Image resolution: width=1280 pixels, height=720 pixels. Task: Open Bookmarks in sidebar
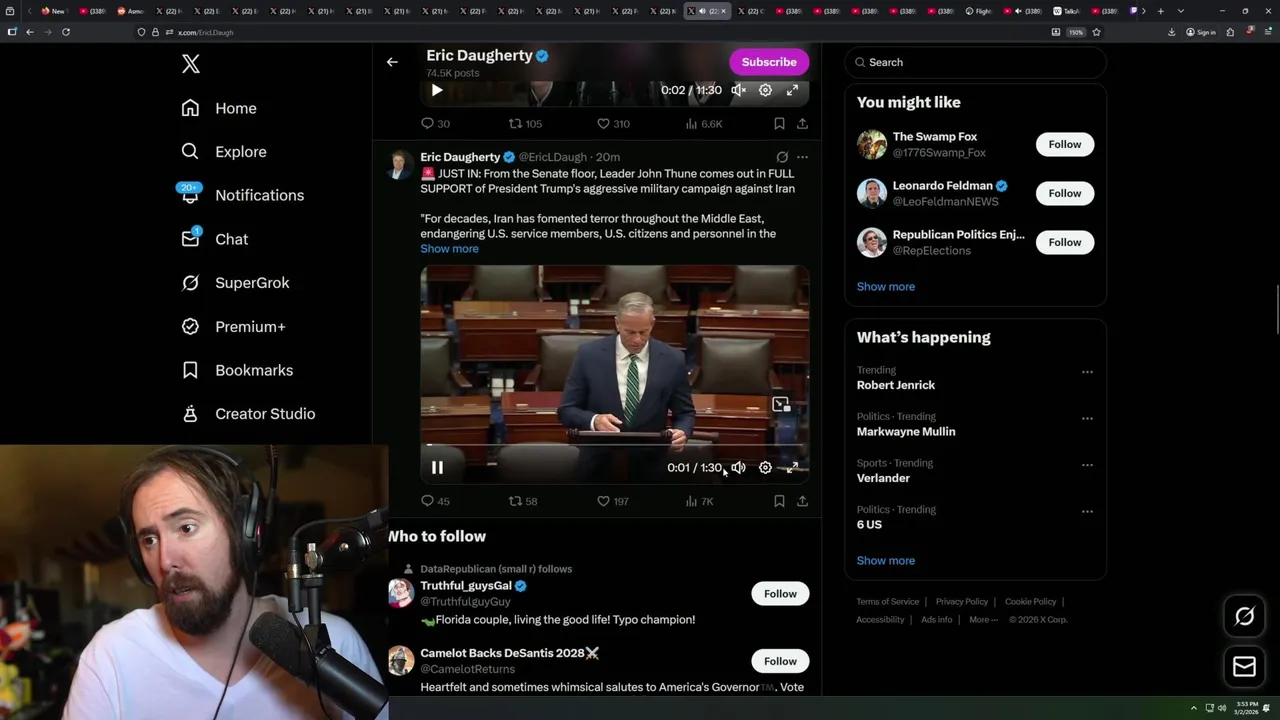pos(238,370)
